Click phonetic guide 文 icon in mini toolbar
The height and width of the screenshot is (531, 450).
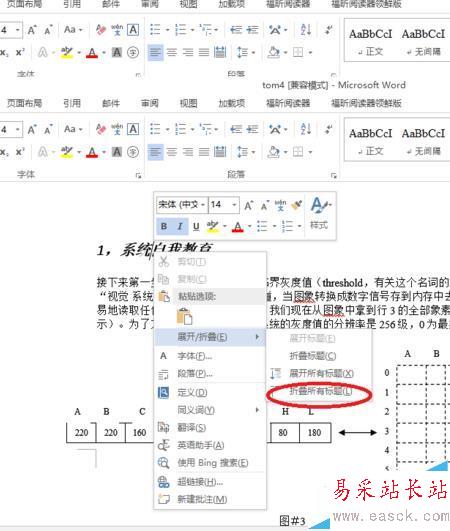pos(280,205)
